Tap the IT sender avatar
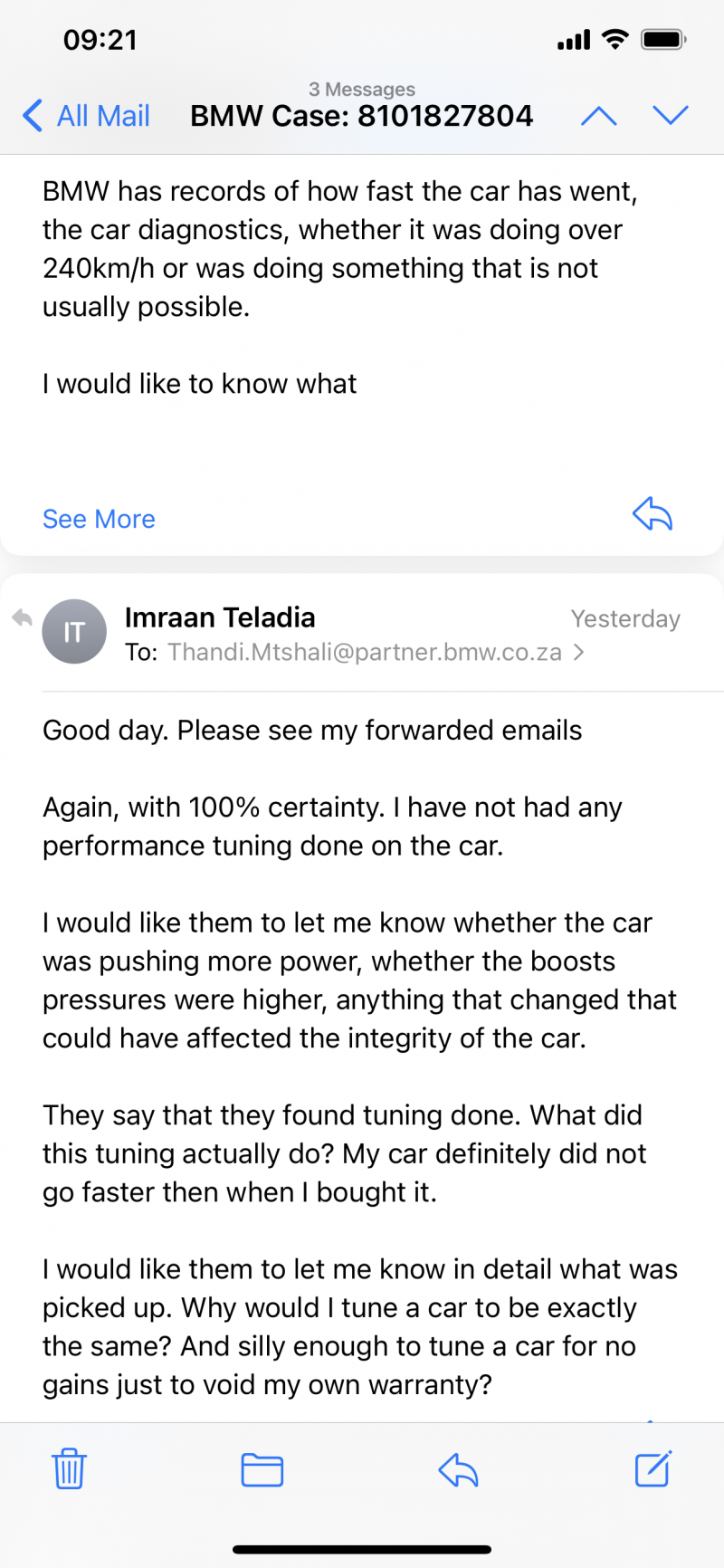The height and width of the screenshot is (1568, 724). tap(74, 632)
